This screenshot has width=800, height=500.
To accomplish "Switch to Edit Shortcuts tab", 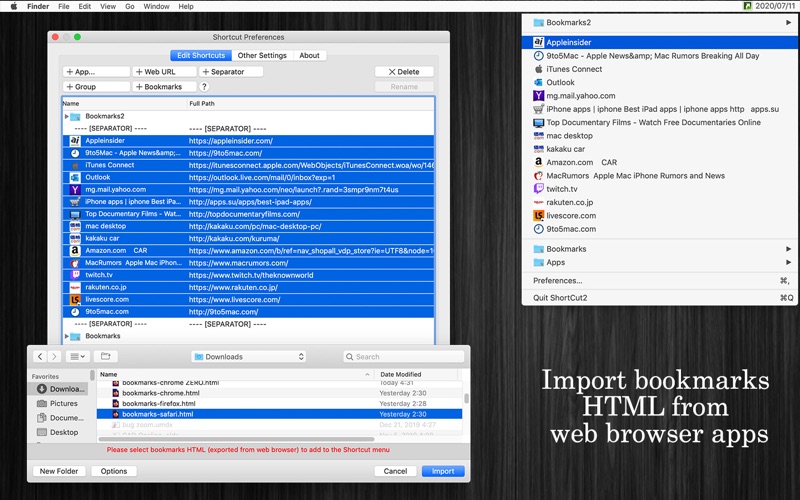I will tap(201, 55).
